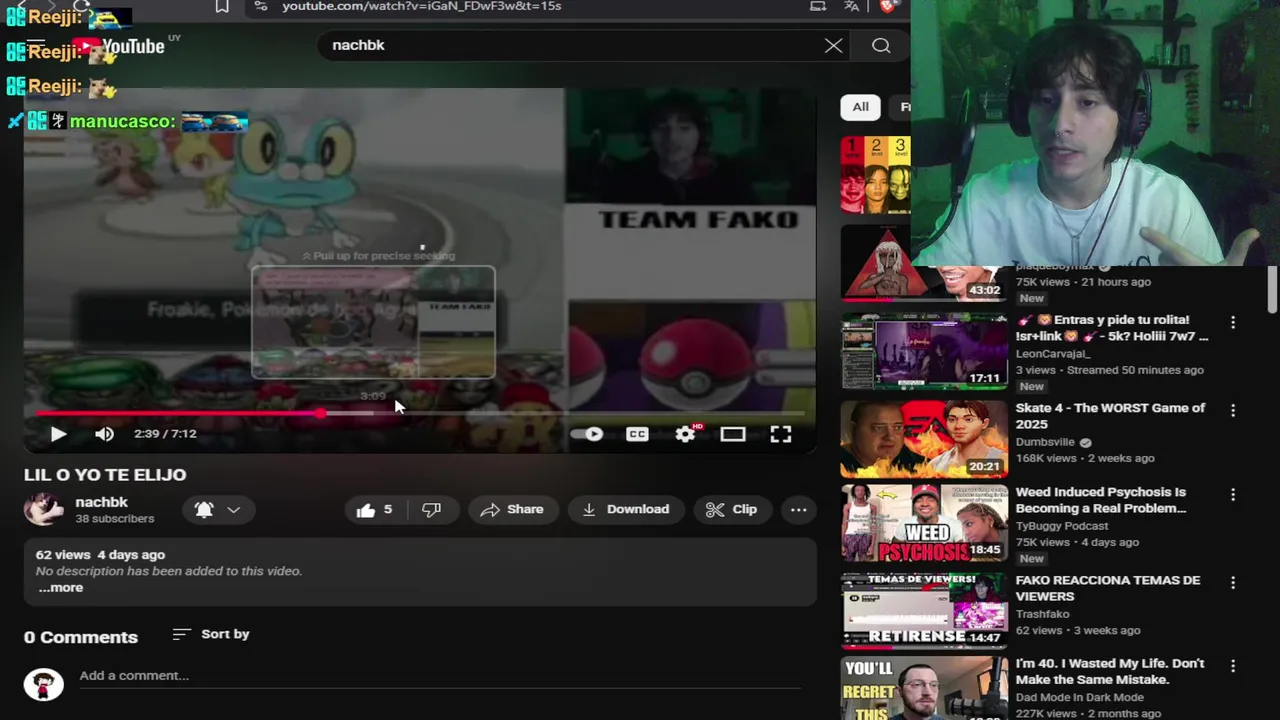Image resolution: width=1280 pixels, height=720 pixels.
Task: Create a Clip of video
Action: [x=732, y=509]
